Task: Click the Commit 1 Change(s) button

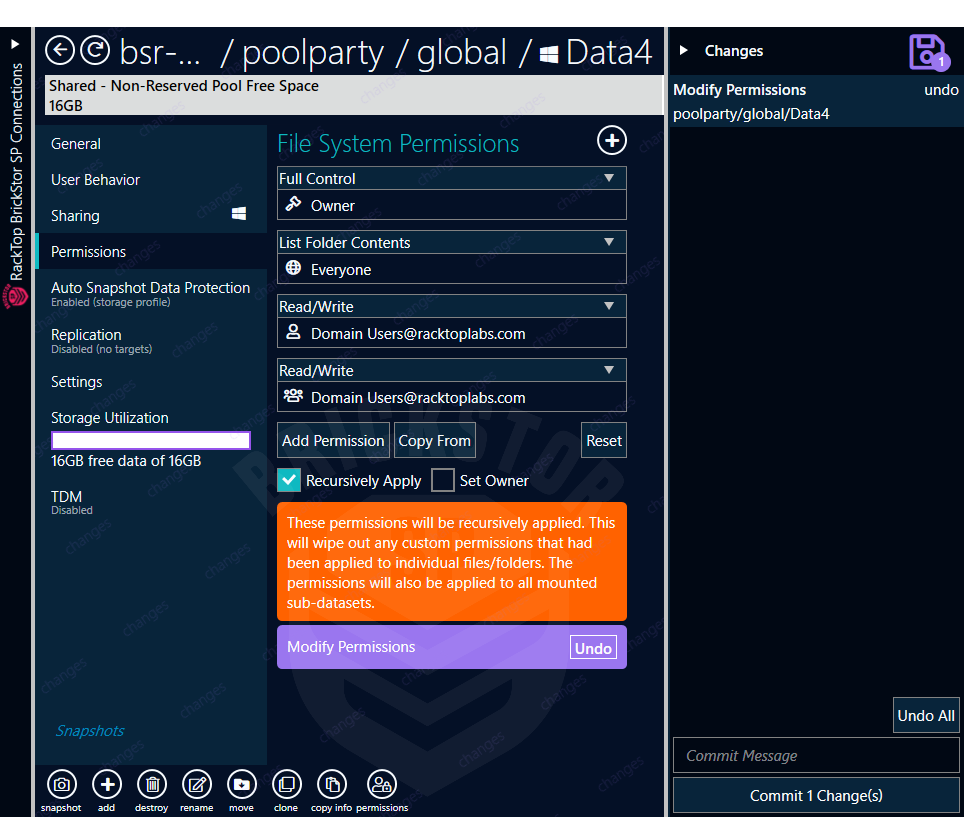Action: [816, 795]
